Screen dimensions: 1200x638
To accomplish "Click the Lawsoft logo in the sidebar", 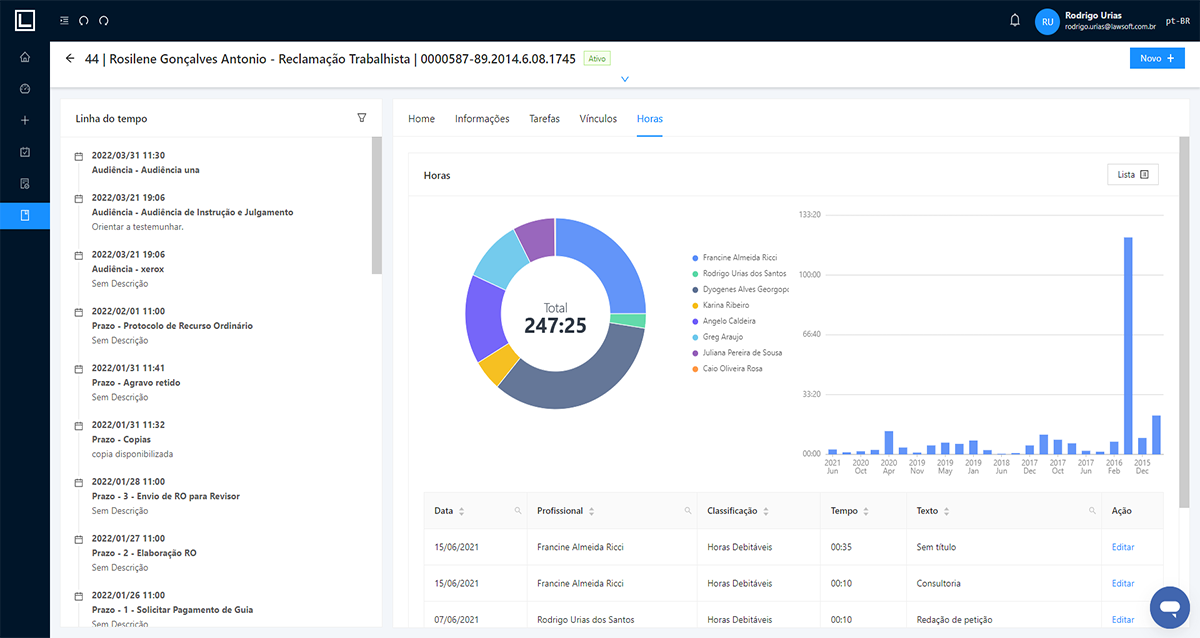I will click(24, 20).
